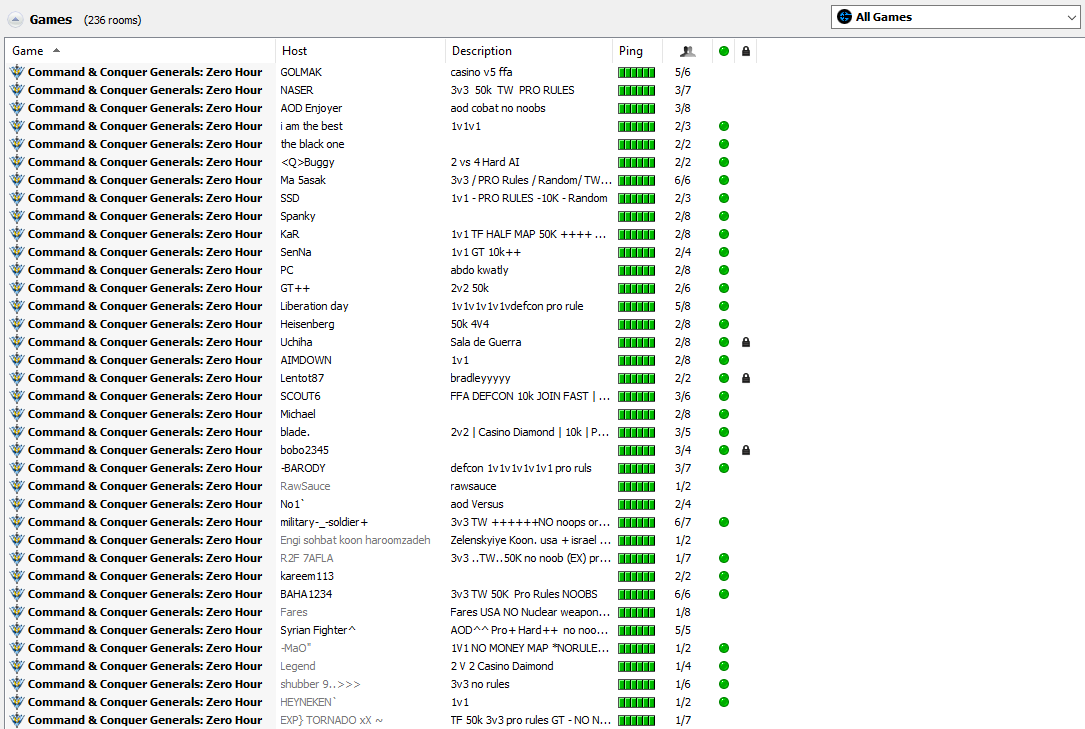Select host 'AIMDOWN'
Screen dimensions: 1085x729
pos(306,360)
